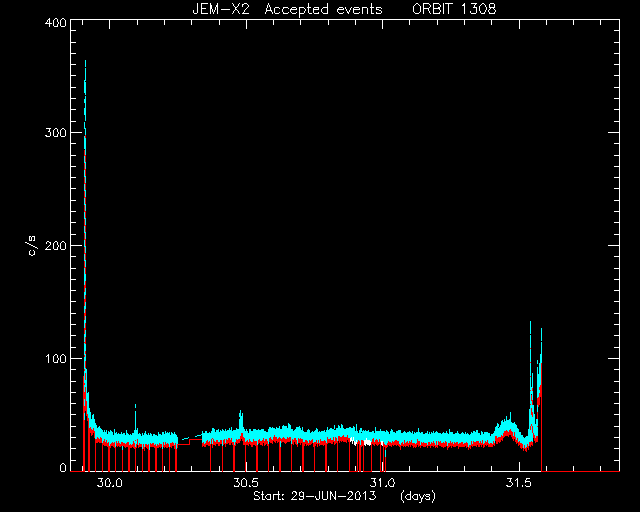Click the small cyan spike near 30.1 days
640x512 pixels.
pos(136,406)
